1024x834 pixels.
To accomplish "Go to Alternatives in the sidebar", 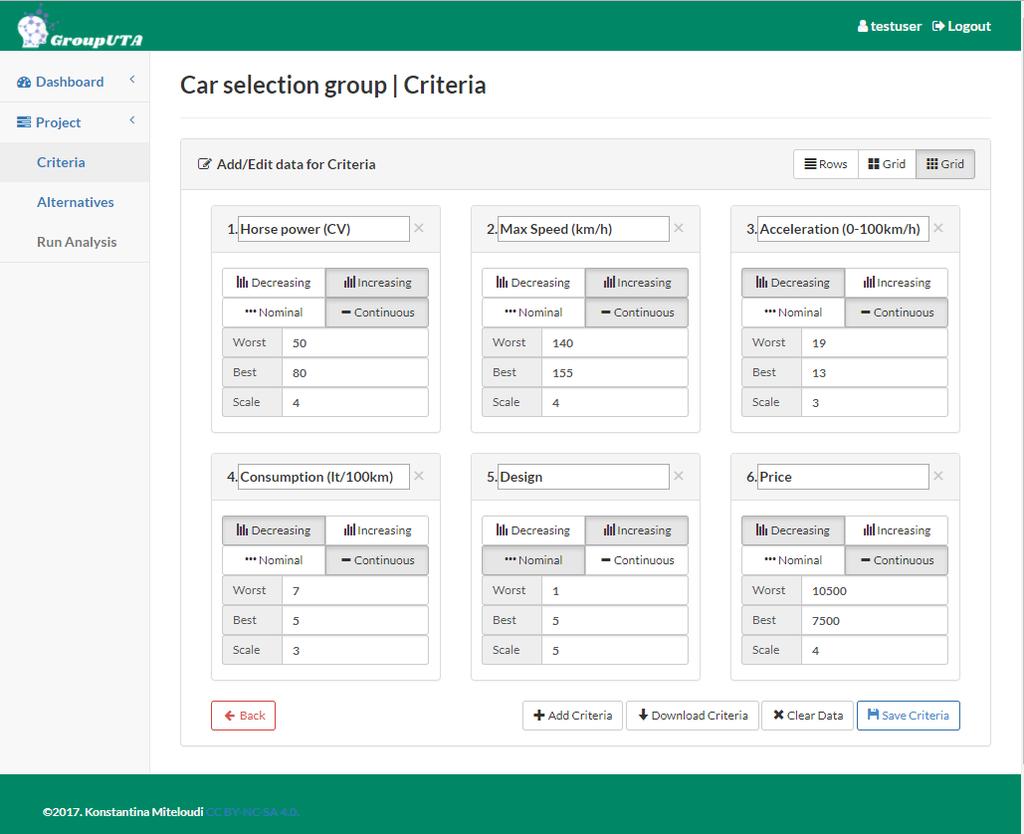I will coord(75,202).
